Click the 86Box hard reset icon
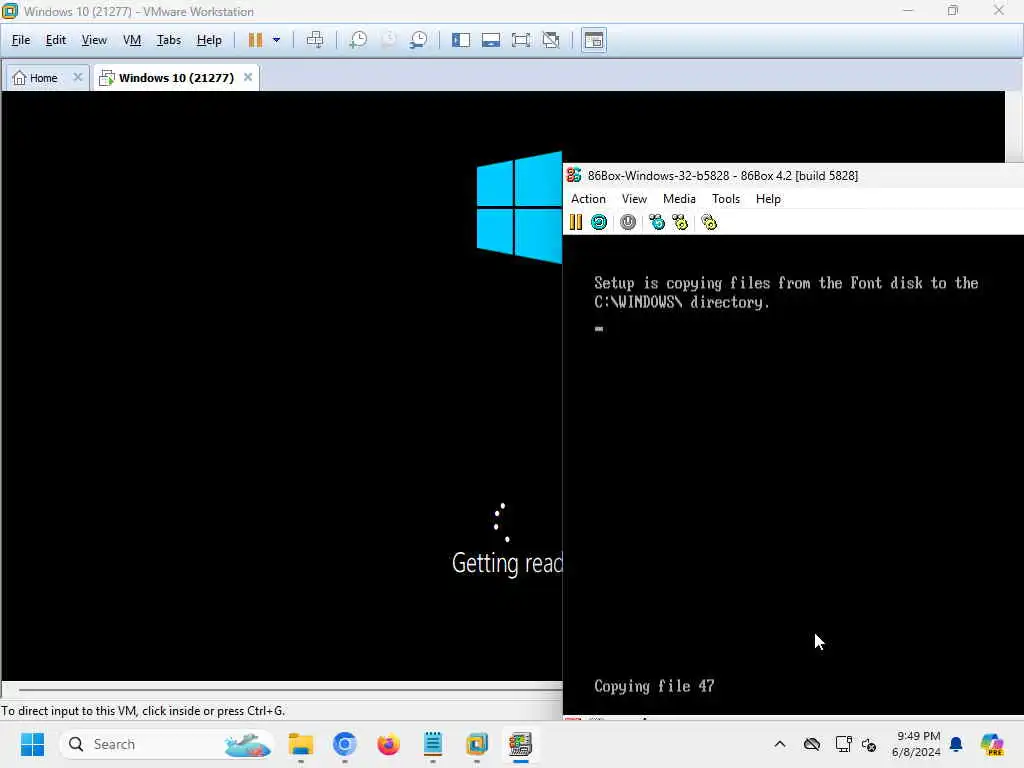Image resolution: width=1024 pixels, height=768 pixels. (x=599, y=222)
